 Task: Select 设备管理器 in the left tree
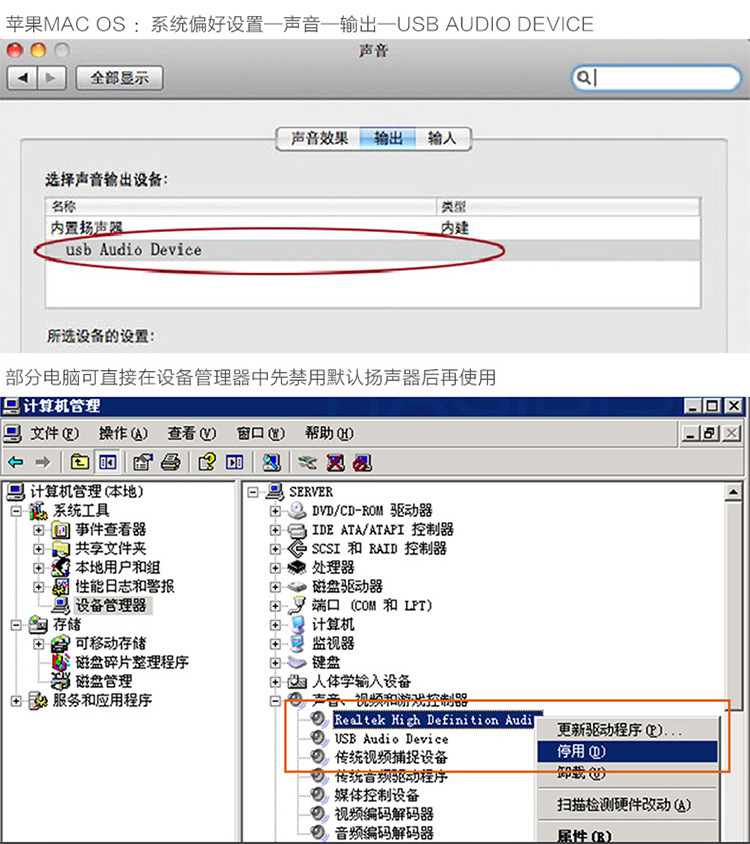tap(111, 606)
